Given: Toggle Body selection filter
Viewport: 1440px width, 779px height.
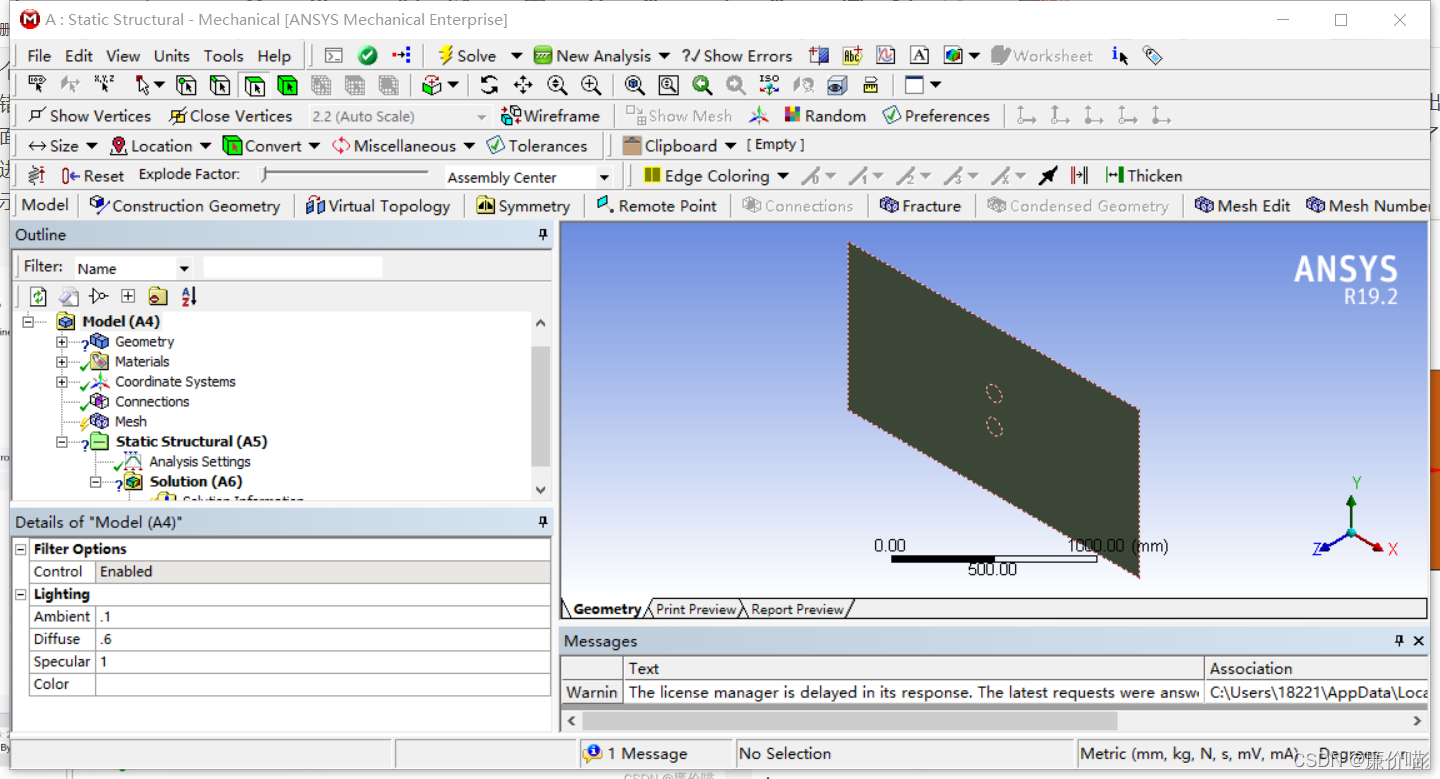Looking at the screenshot, I should 288,85.
